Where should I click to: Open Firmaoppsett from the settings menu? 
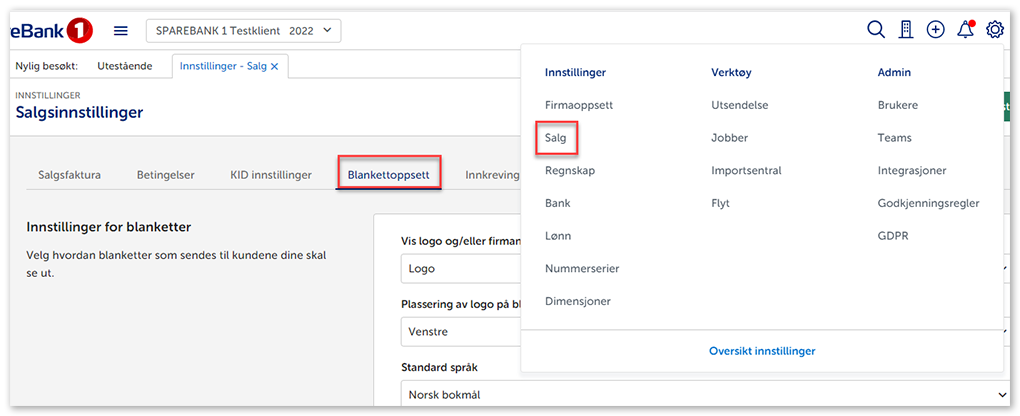578,105
